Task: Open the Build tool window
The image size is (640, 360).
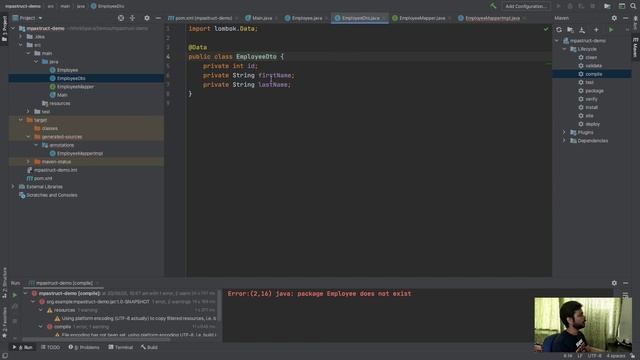Action: tap(149, 347)
